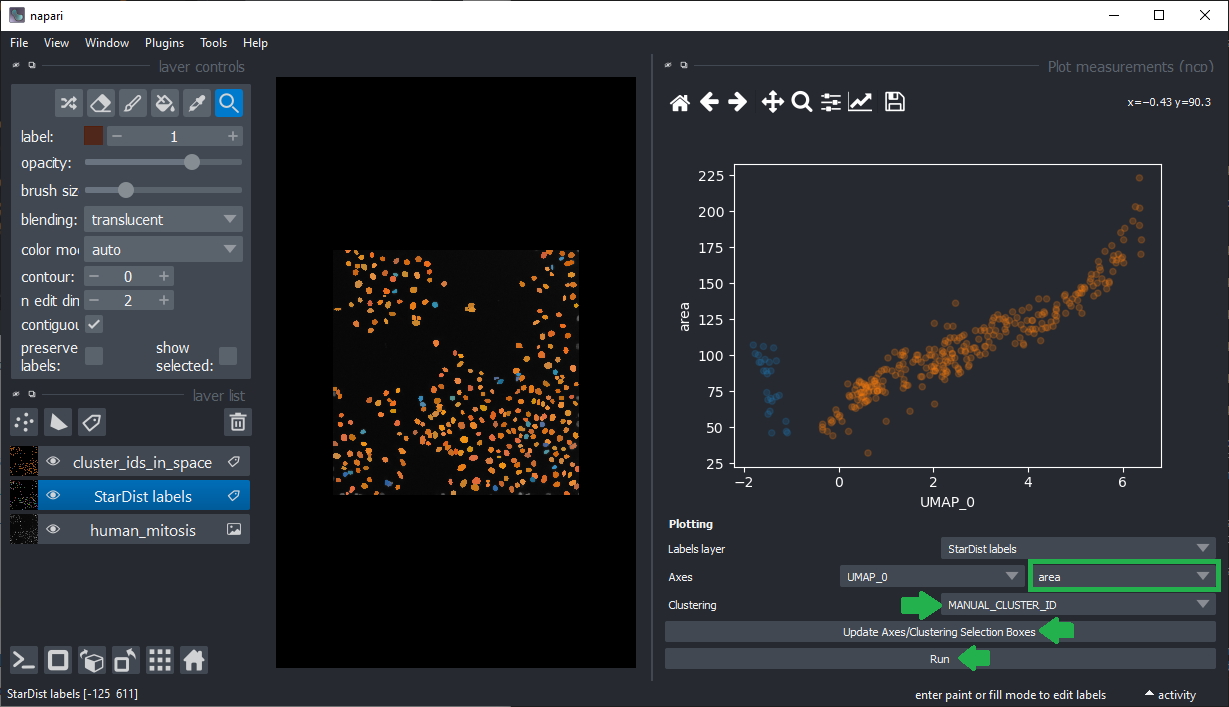Toggle the contiguous checkbox
The width and height of the screenshot is (1229, 707).
pos(94,324)
